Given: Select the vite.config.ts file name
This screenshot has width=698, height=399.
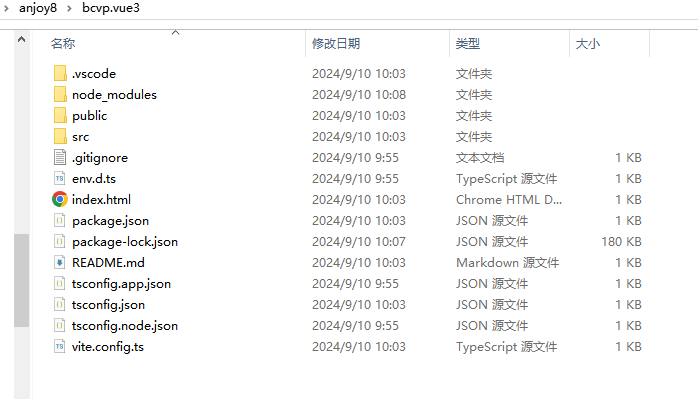Looking at the screenshot, I should pyautogui.click(x=108, y=347).
